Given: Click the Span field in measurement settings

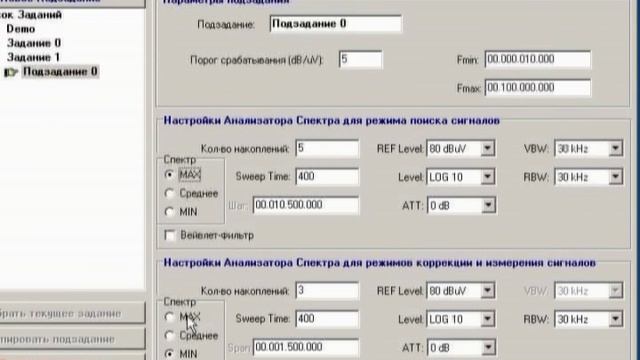Looking at the screenshot, I should point(306,347).
